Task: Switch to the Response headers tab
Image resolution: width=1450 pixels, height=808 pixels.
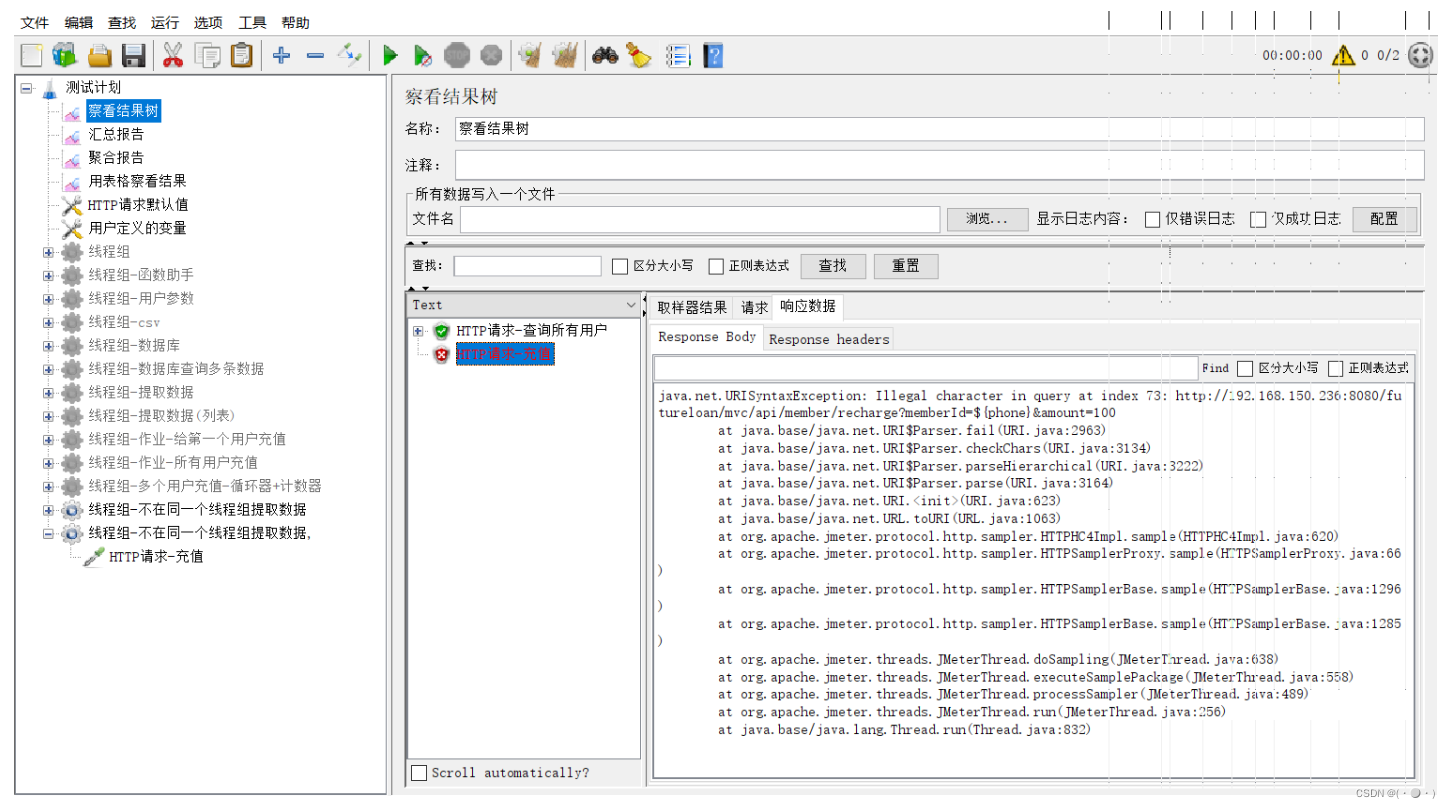Action: (828, 339)
